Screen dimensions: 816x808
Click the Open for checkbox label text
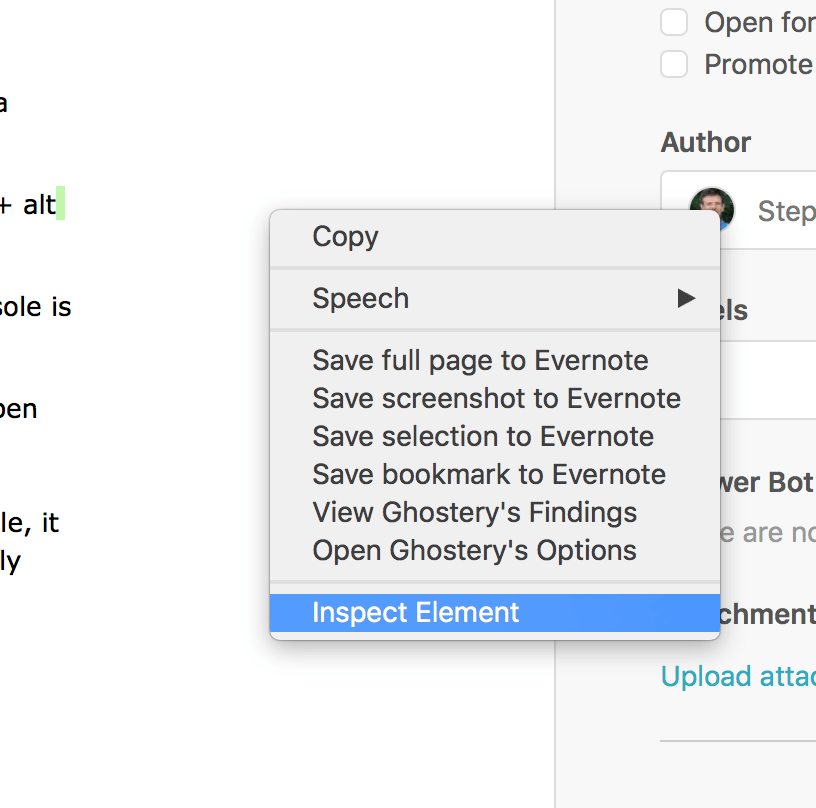[x=758, y=22]
